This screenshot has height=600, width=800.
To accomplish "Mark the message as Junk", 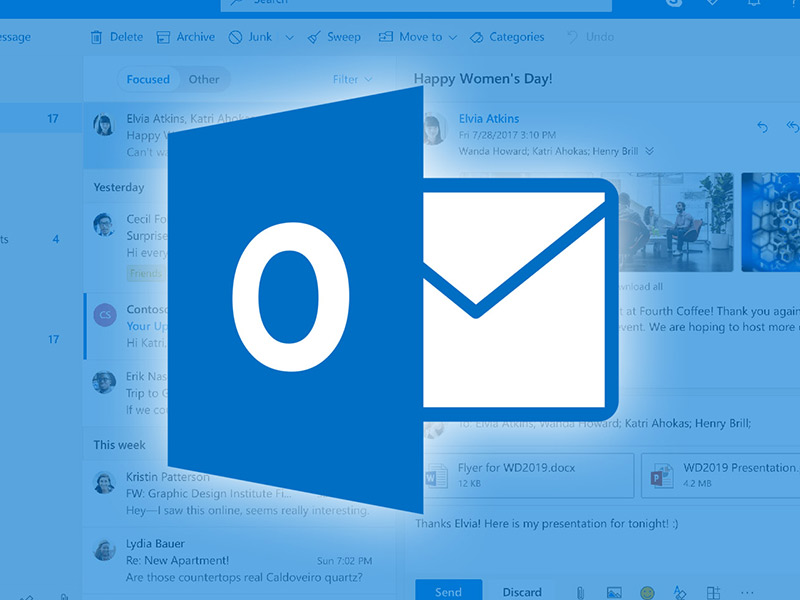I will [250, 37].
